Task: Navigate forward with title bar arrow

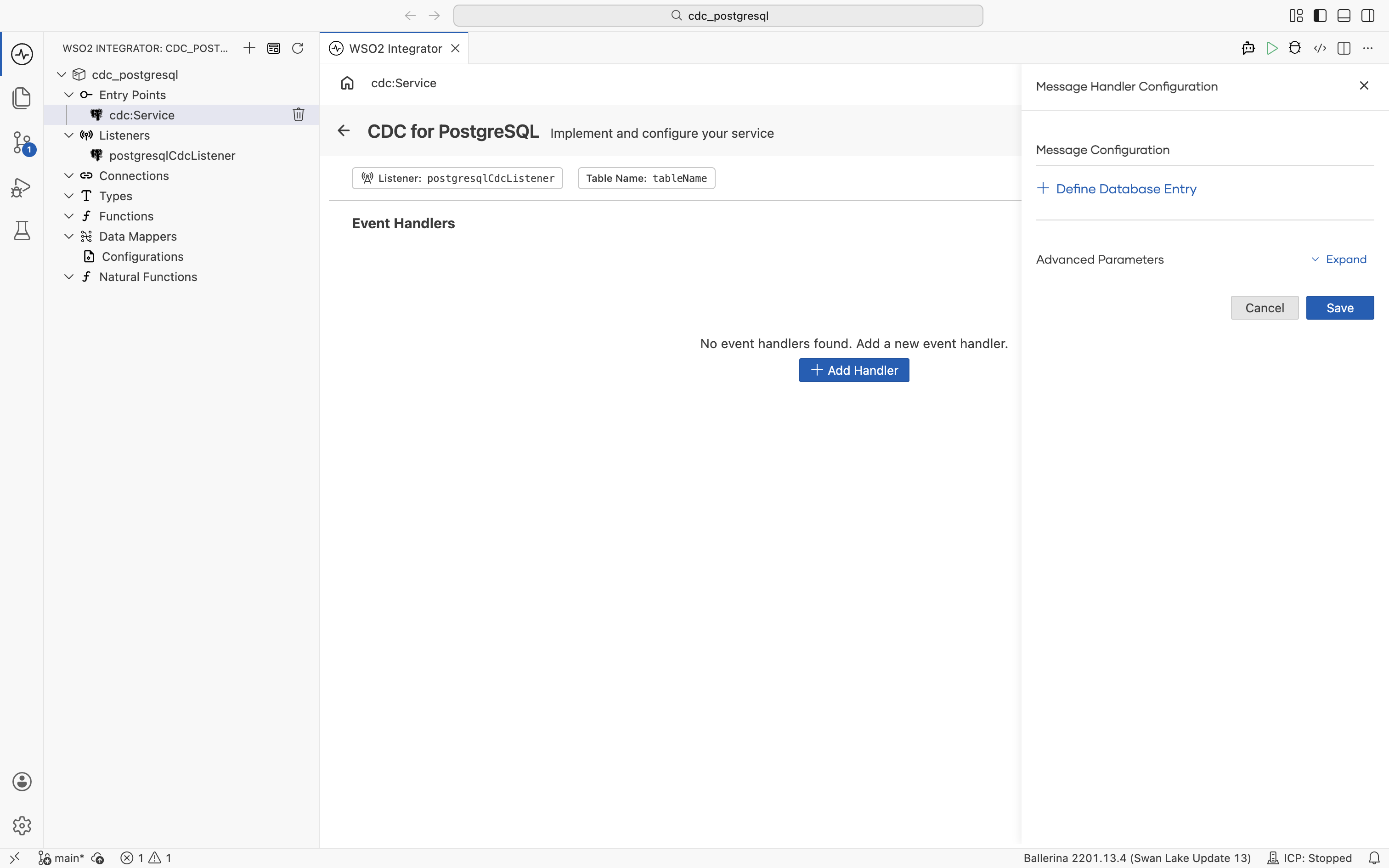Action: (x=435, y=16)
